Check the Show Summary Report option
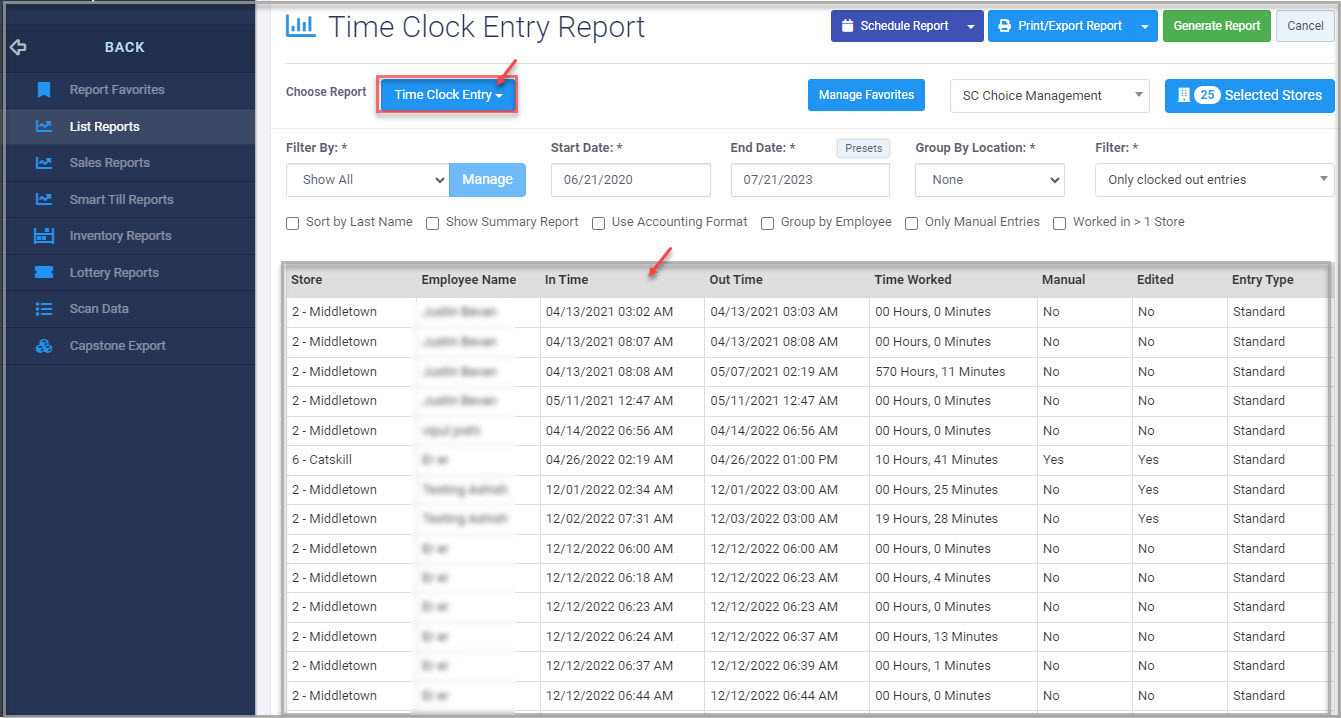This screenshot has width=1341, height=718. pos(432,222)
